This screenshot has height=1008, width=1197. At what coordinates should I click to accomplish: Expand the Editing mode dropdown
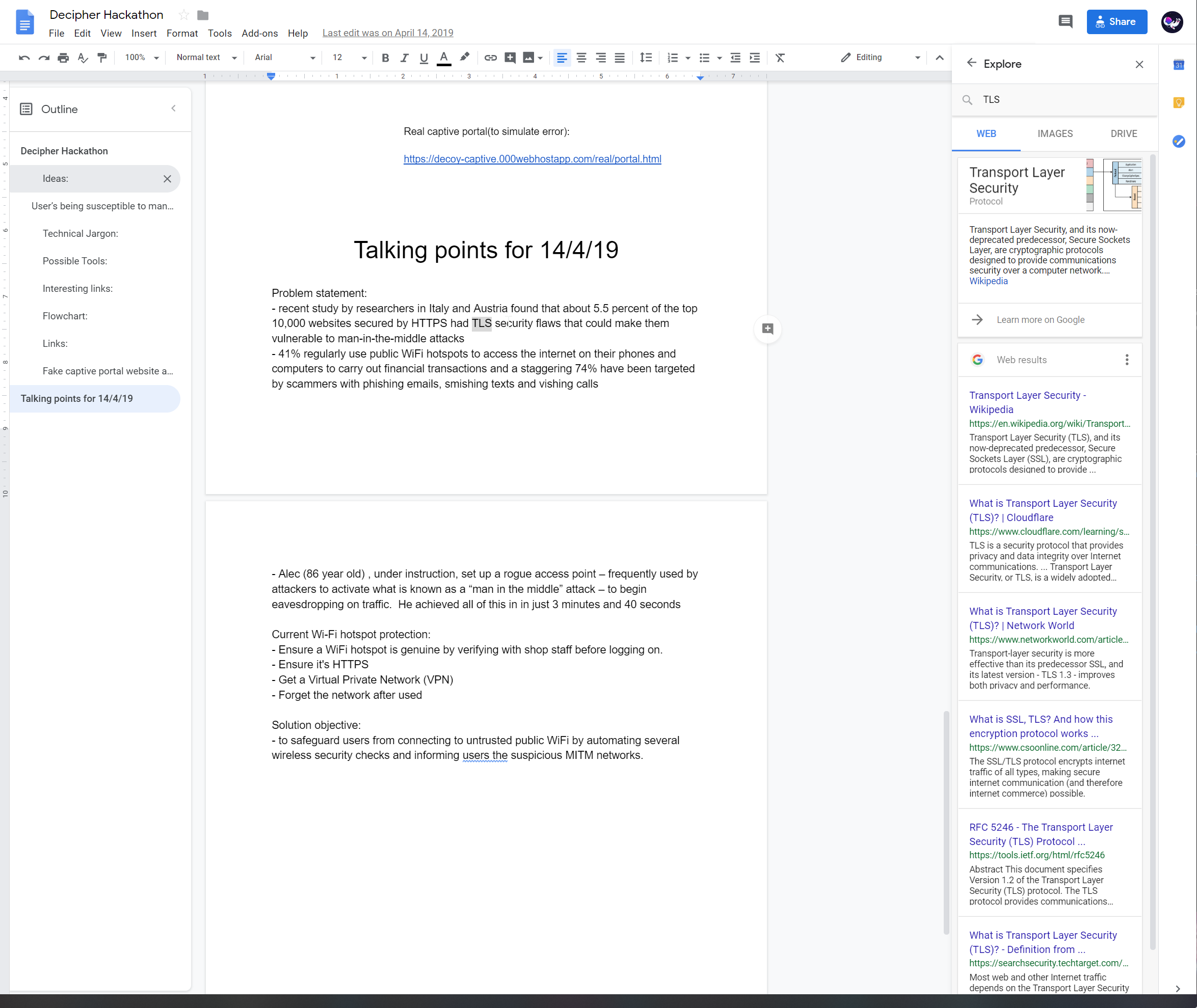click(x=881, y=58)
